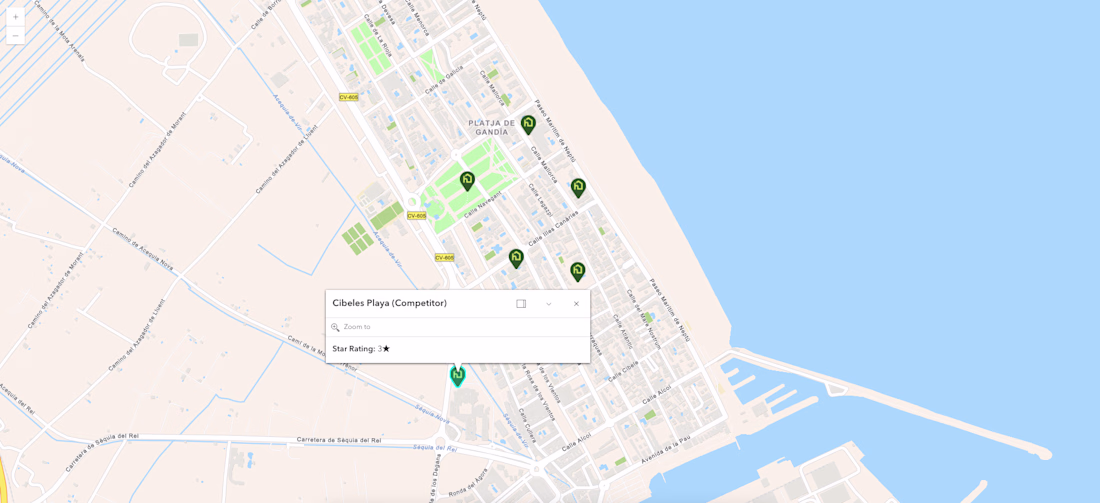
Task: Close the Cibeles Playa popup
Action: pos(576,304)
